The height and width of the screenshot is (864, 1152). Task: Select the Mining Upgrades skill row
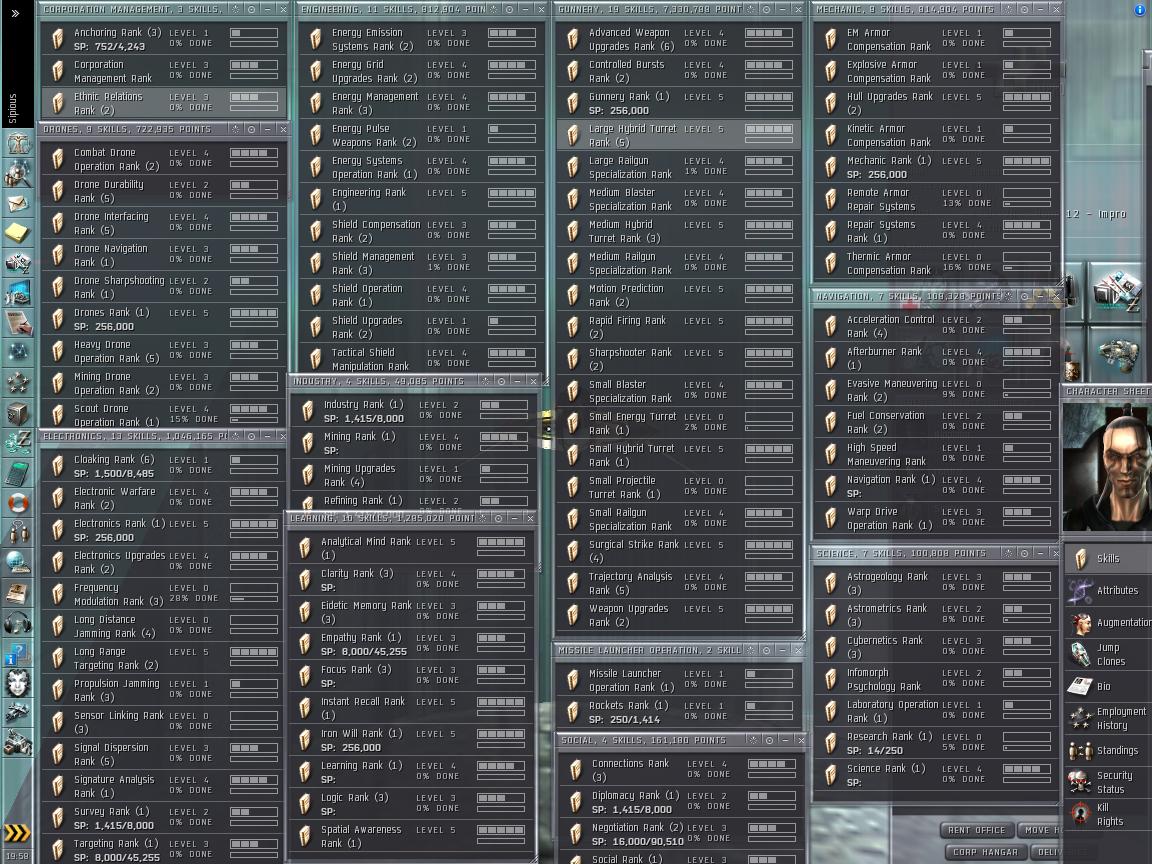[x=414, y=475]
